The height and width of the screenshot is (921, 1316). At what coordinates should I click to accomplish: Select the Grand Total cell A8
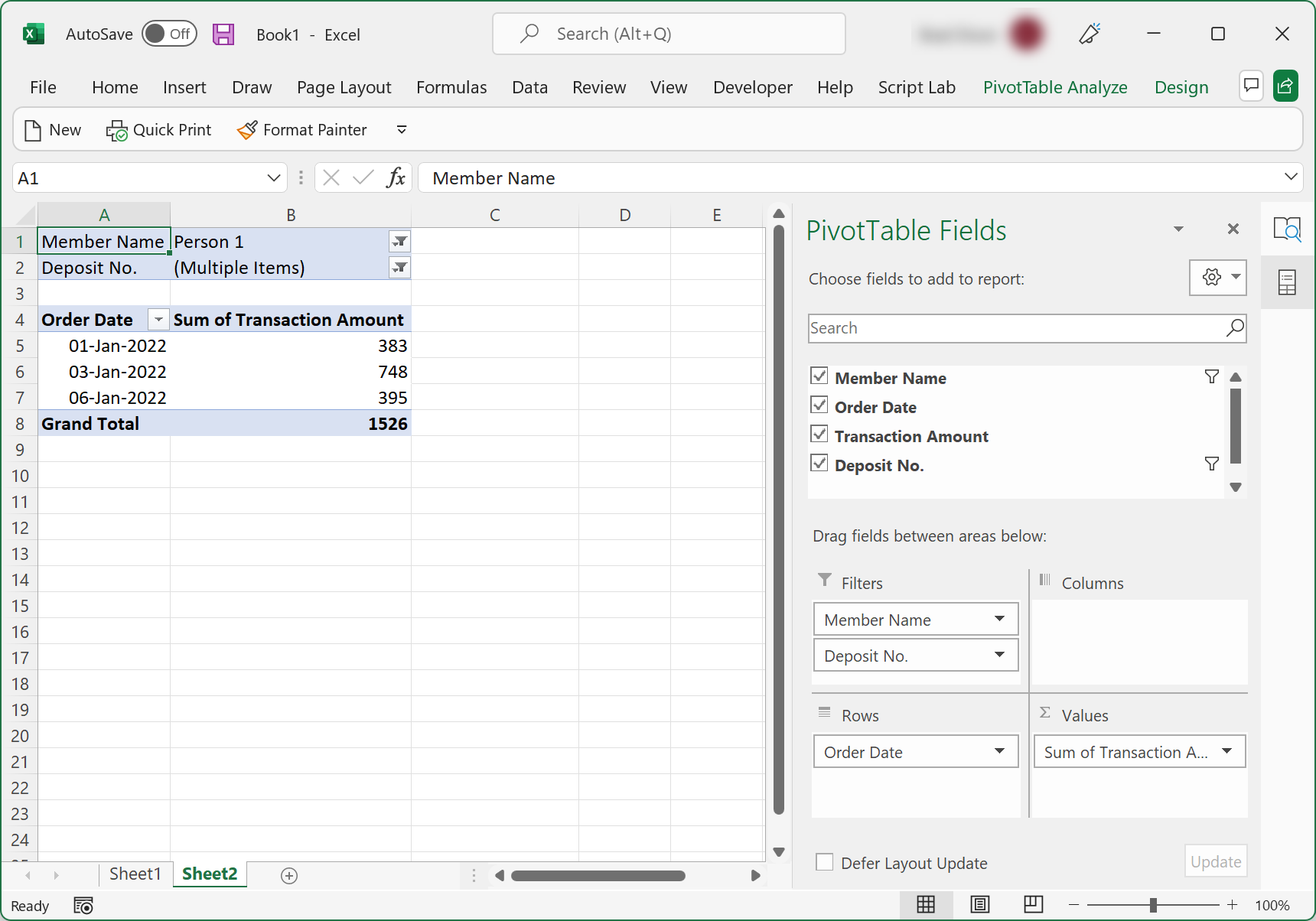coord(104,424)
